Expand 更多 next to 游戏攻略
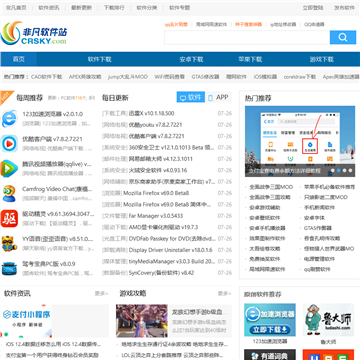 [x=224, y=293]
